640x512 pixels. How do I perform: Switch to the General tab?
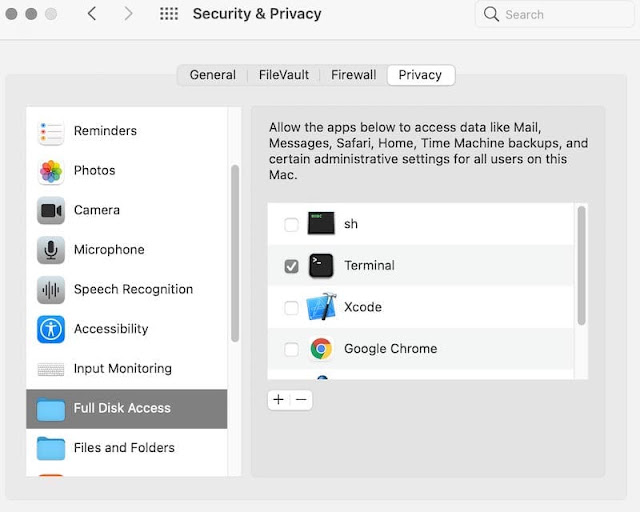(213, 75)
